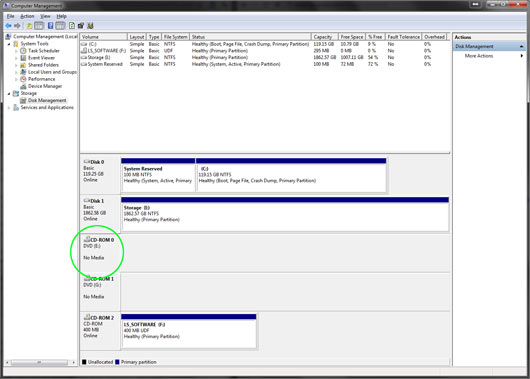The width and height of the screenshot is (530, 379).
Task: Click the Shared Folders icon
Action: point(23,65)
